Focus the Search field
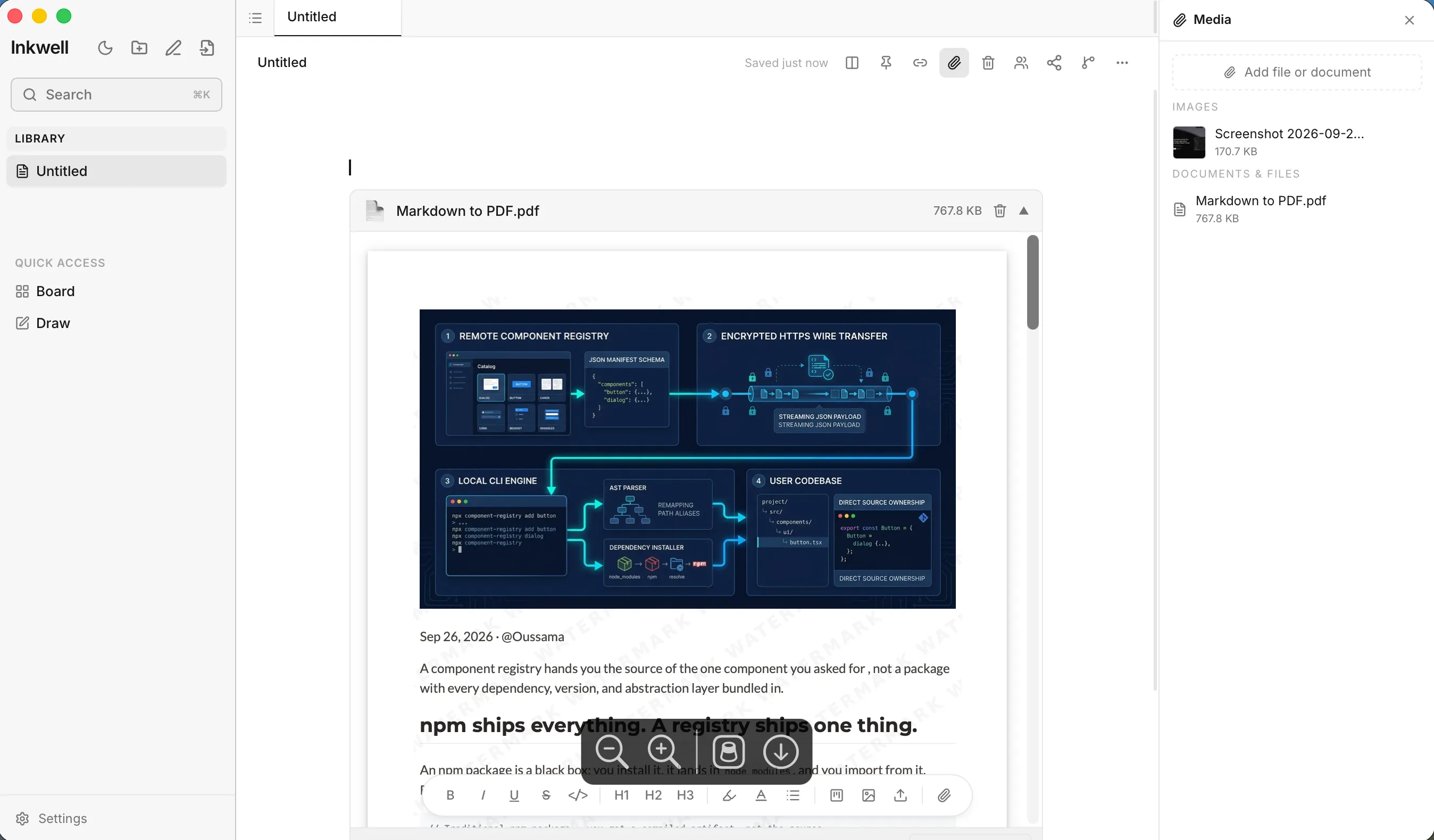 [116, 95]
